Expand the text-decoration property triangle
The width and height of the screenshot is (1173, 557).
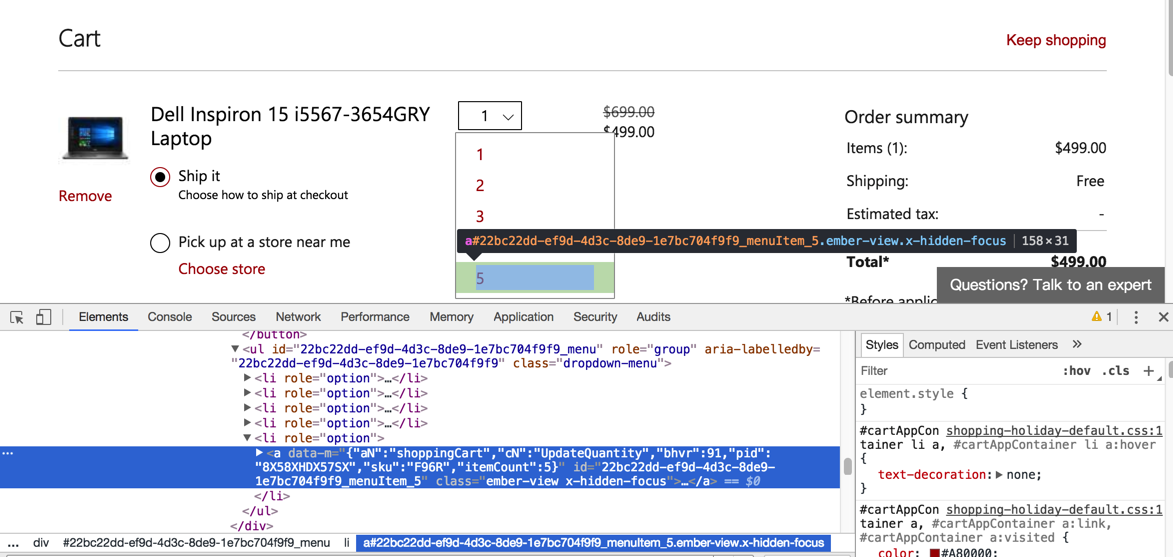(x=1000, y=475)
